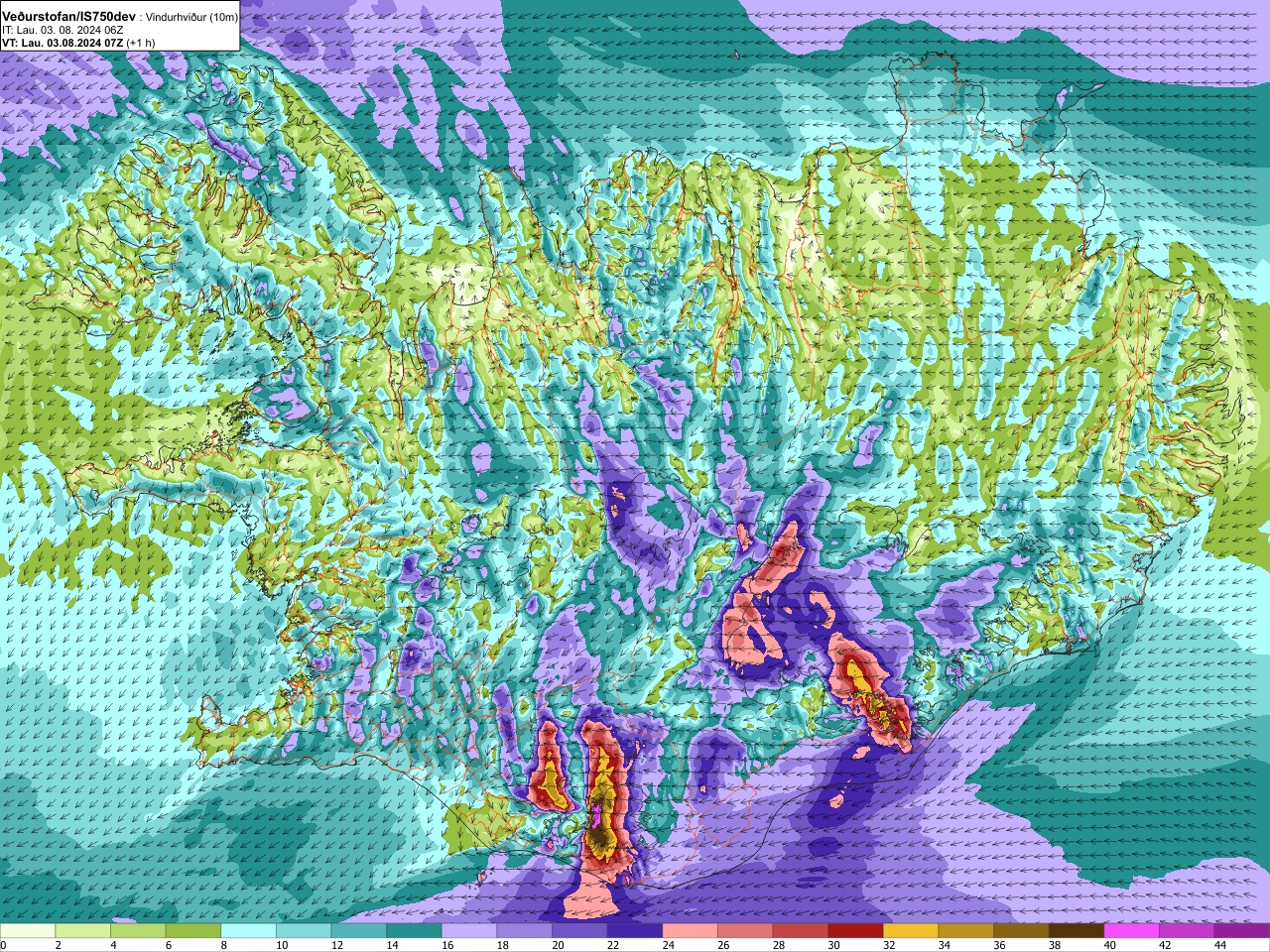Click the legend number 44

pos(1220,945)
